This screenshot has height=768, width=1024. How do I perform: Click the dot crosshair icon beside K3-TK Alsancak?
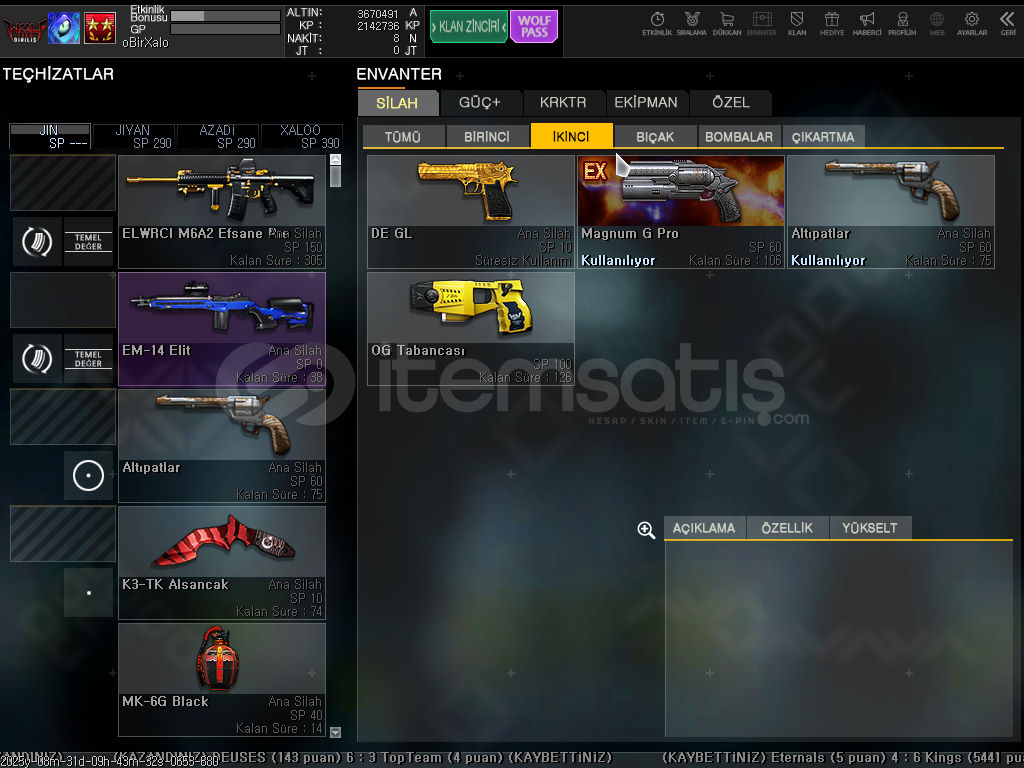point(88,592)
